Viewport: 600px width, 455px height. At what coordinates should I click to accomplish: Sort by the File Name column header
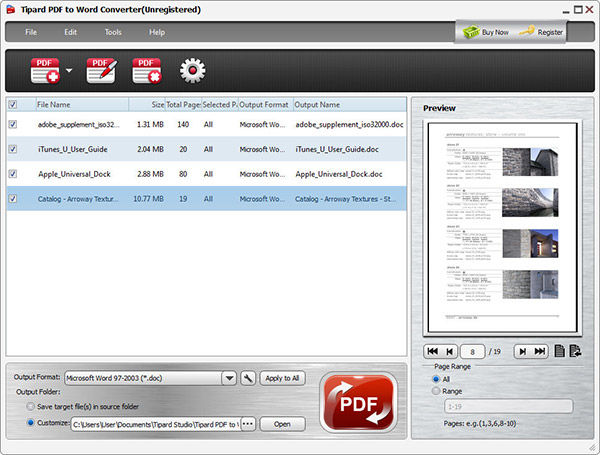82,104
